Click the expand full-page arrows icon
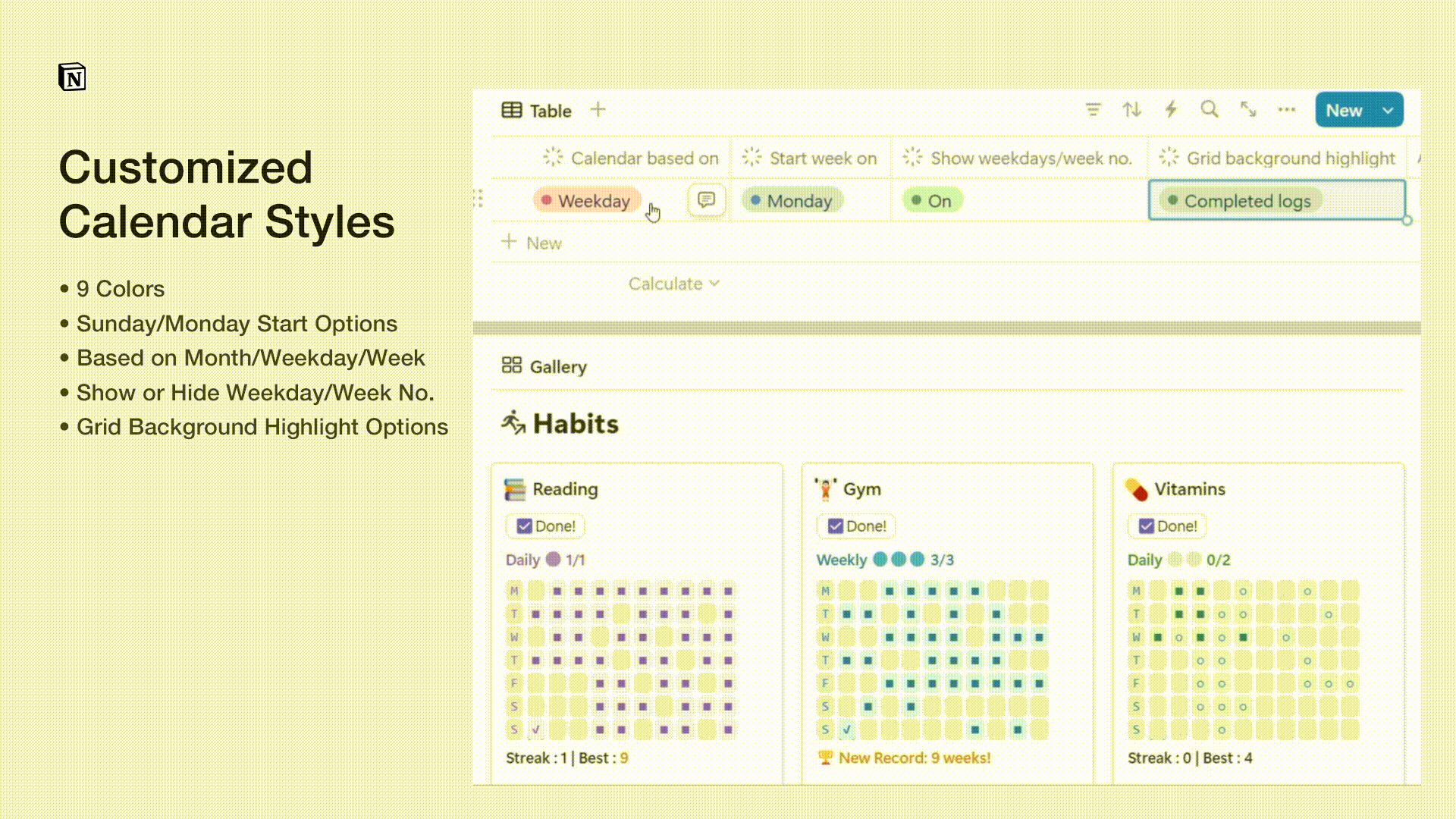This screenshot has width=1456, height=819. coord(1248,110)
